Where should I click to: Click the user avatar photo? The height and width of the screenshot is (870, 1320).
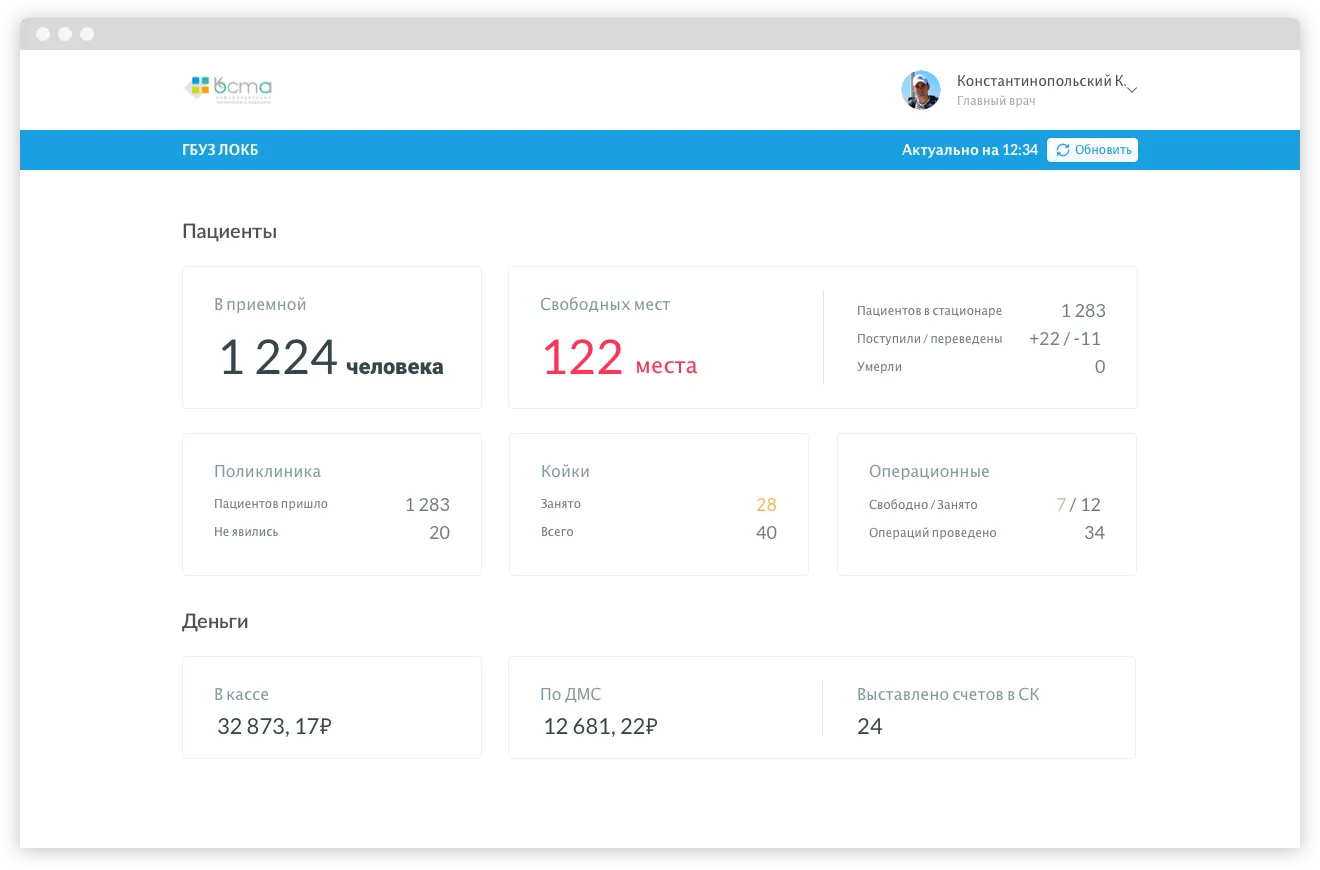pyautogui.click(x=920, y=89)
